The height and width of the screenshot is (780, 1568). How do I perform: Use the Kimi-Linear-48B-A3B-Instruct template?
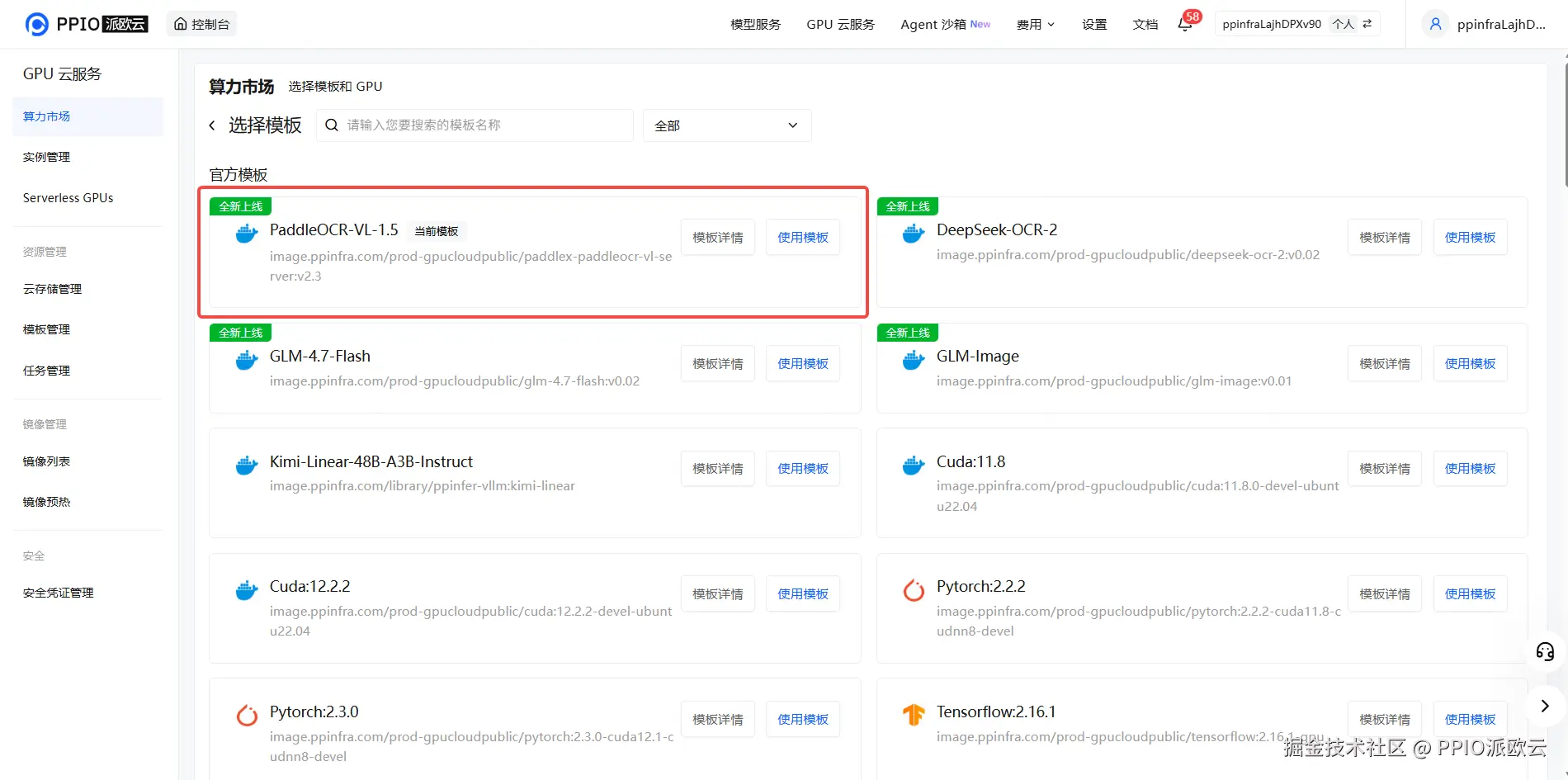(803, 469)
